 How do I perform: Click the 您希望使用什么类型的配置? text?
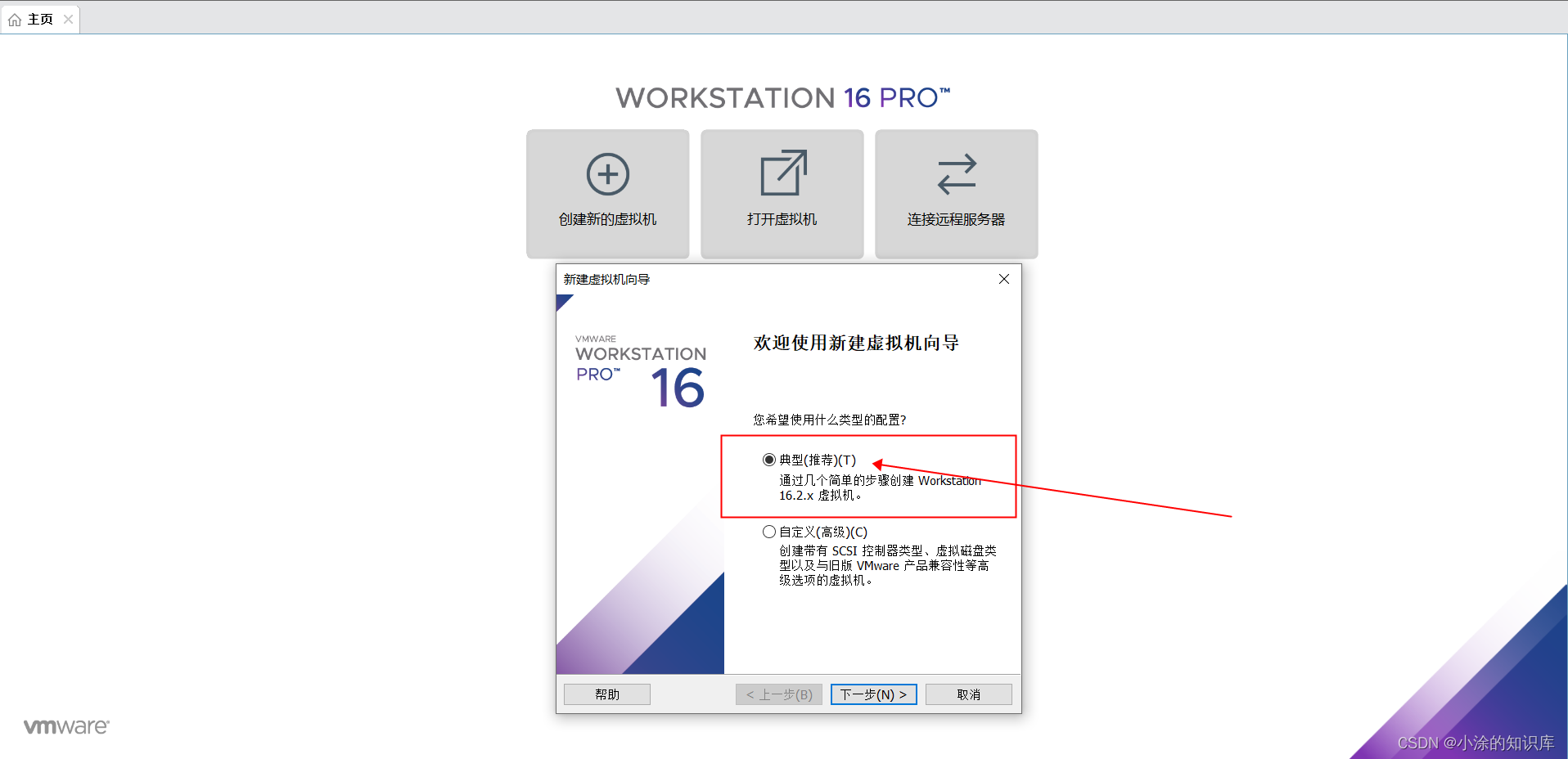(830, 420)
